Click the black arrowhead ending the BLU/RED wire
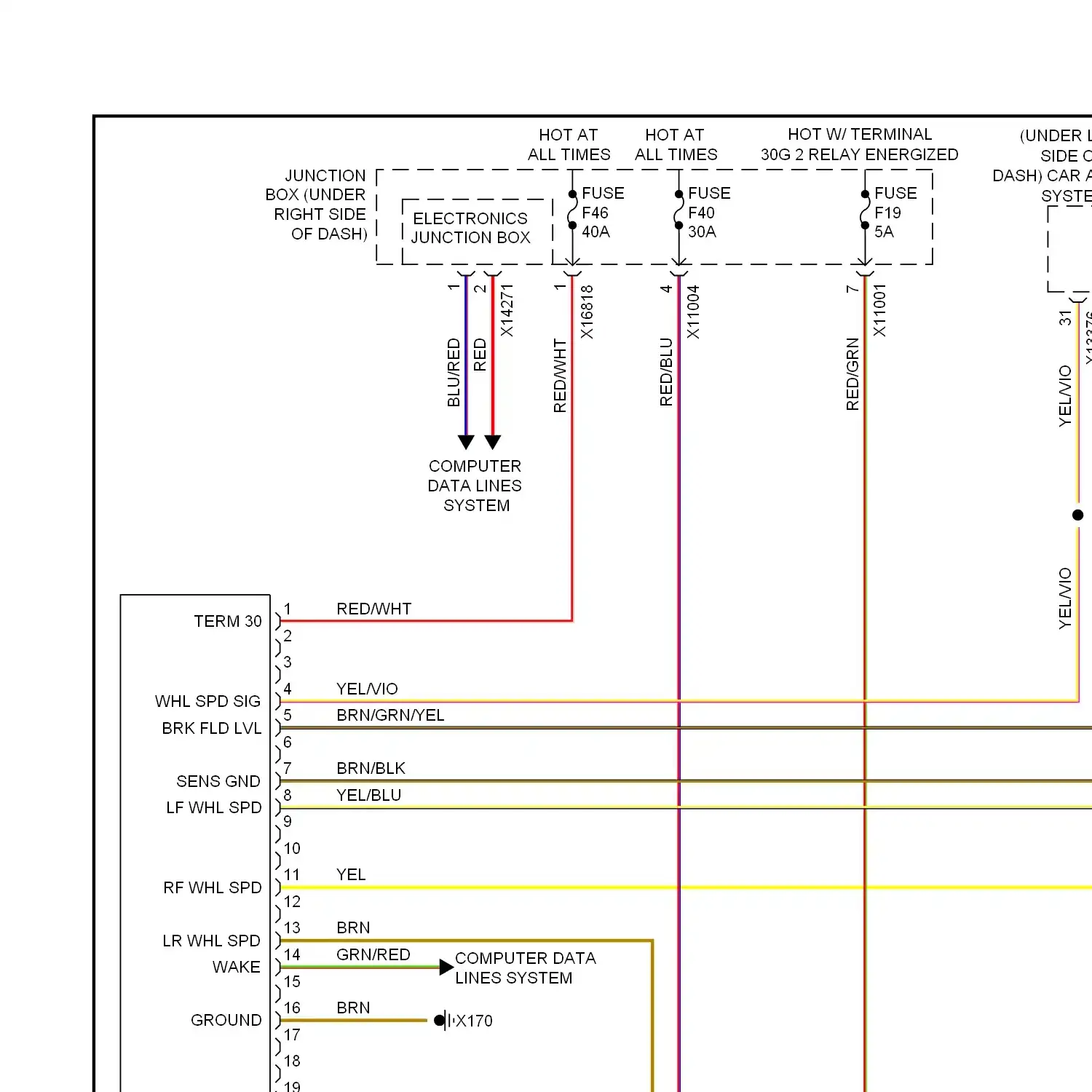 click(x=466, y=442)
